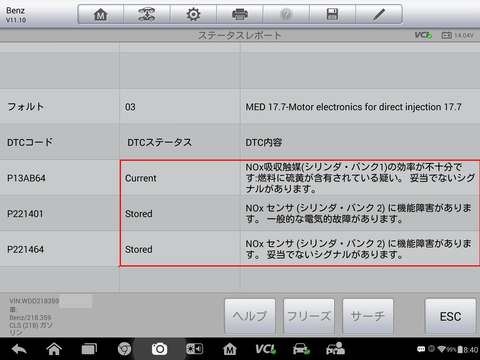Tap the フリーズ button

(309, 316)
